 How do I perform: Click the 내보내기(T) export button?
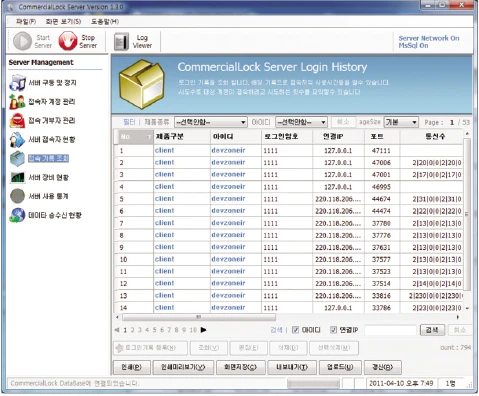tap(292, 367)
